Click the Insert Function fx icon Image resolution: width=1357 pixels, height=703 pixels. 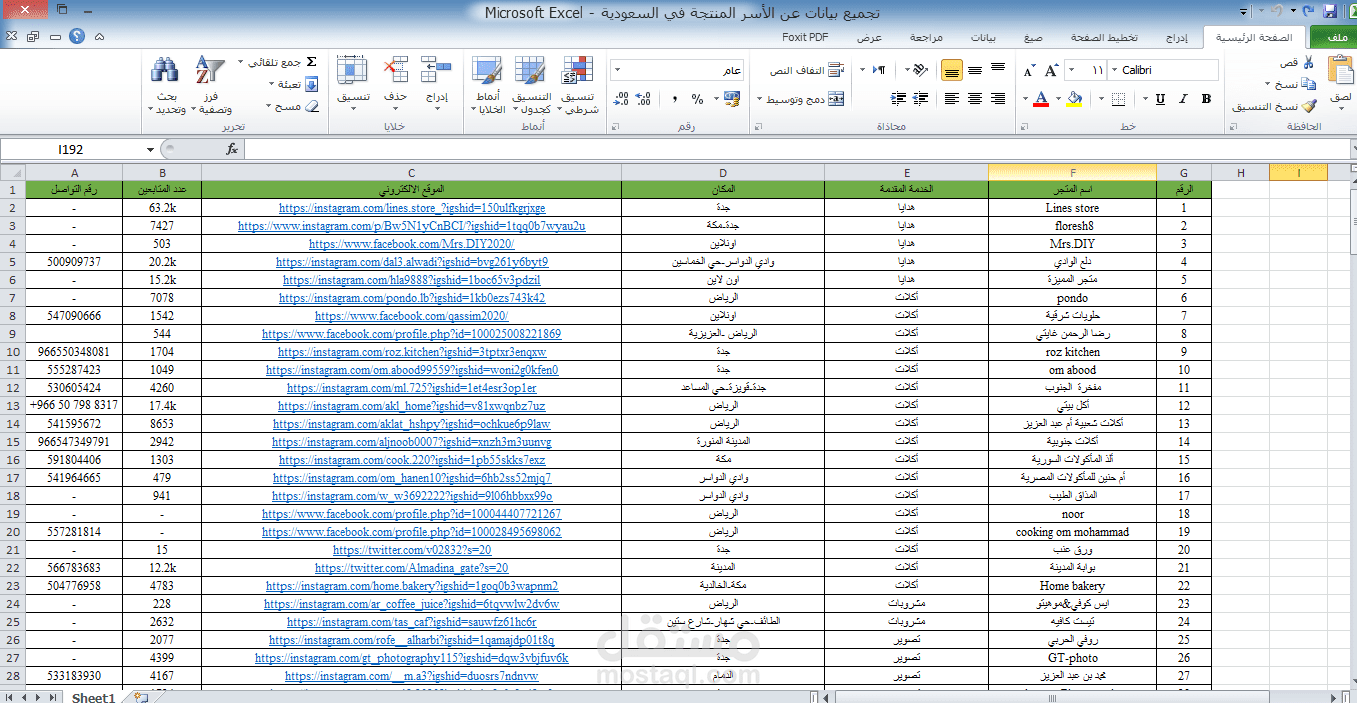click(232, 149)
